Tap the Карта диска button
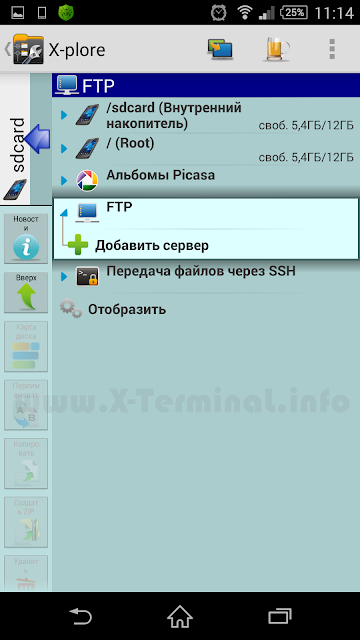This screenshot has height=640, width=360. pyautogui.click(x=26, y=346)
